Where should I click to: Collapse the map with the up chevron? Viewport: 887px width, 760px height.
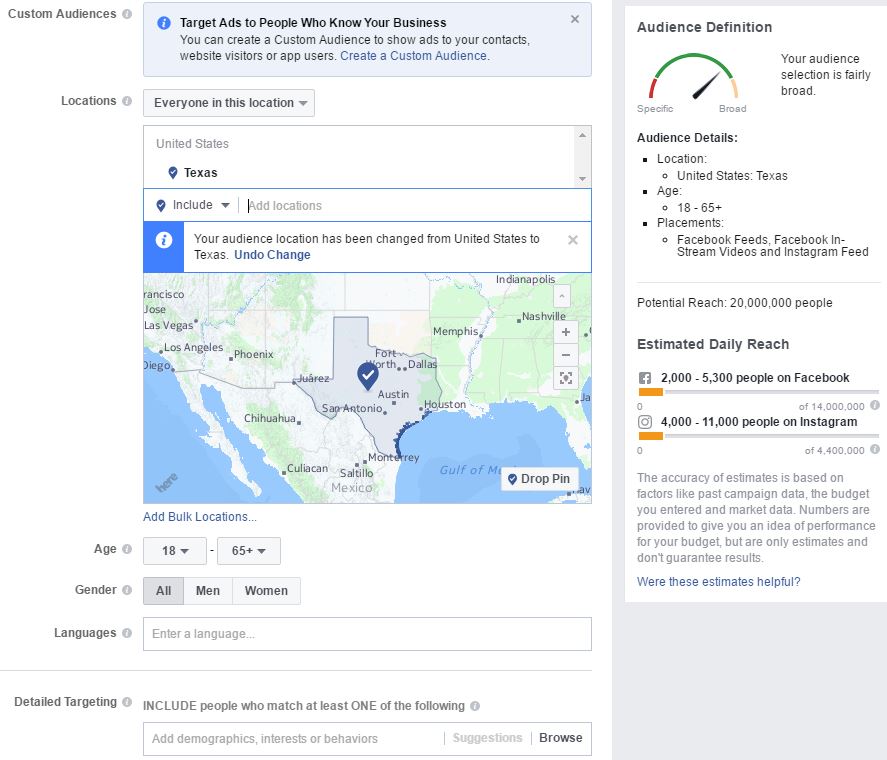click(561, 296)
